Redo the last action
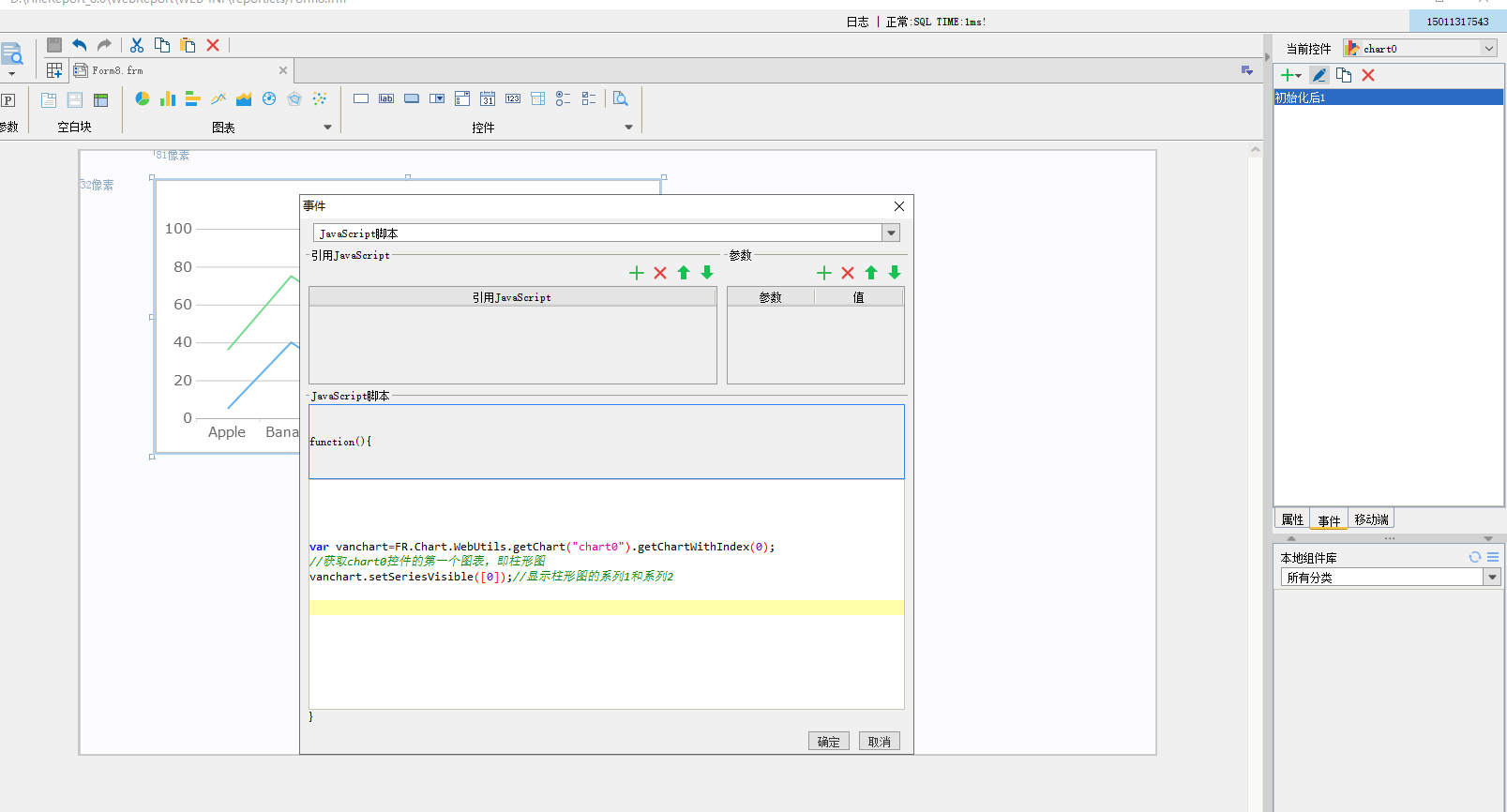The height and width of the screenshot is (812, 1507). pyautogui.click(x=104, y=45)
